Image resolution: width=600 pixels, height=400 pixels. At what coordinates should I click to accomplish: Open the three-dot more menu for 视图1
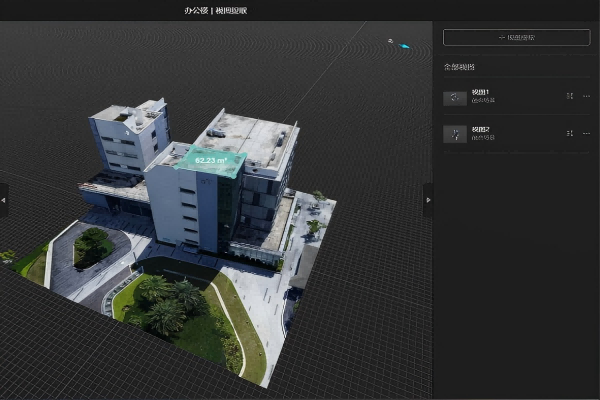586,96
